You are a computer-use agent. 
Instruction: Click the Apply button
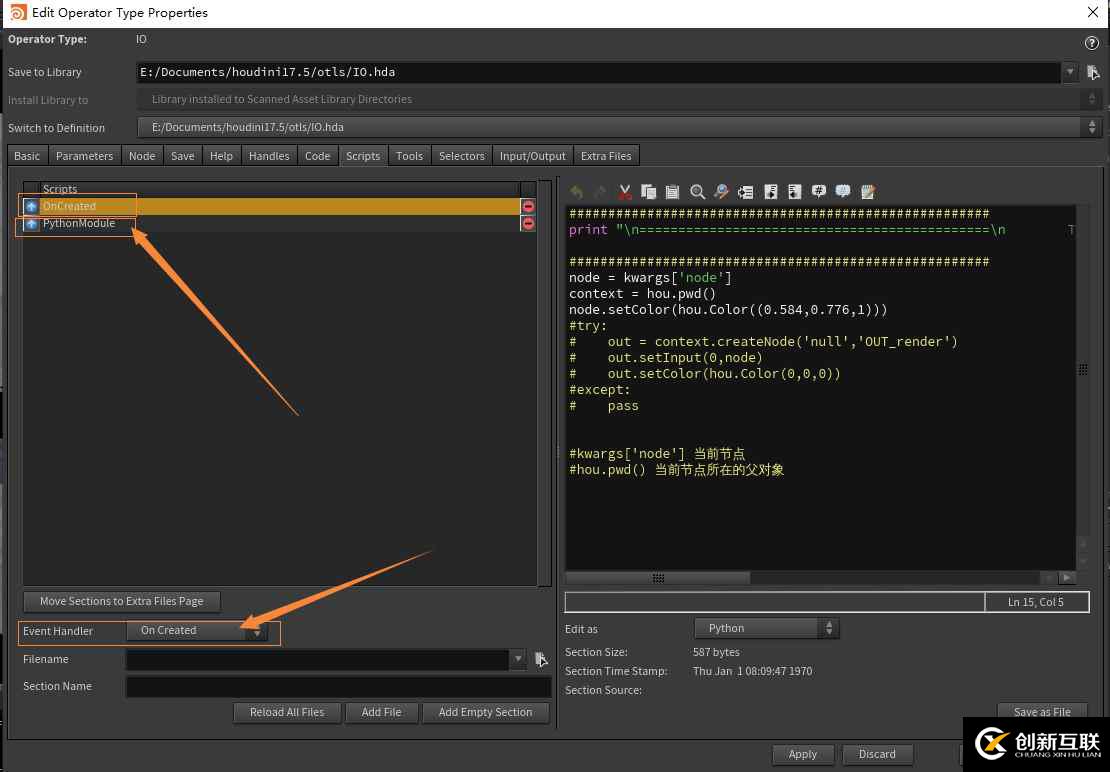tap(803, 754)
